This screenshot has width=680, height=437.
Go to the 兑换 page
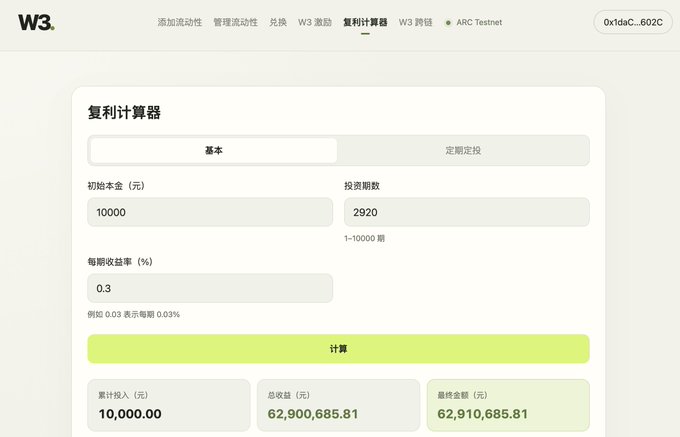click(278, 22)
